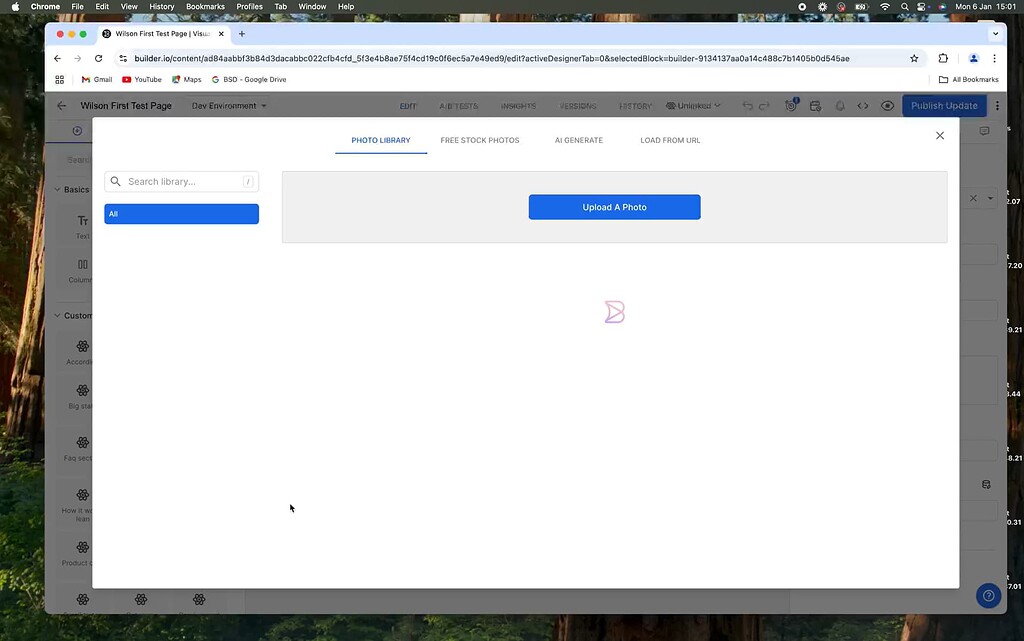Open notifications via the bell icon

[x=840, y=105]
